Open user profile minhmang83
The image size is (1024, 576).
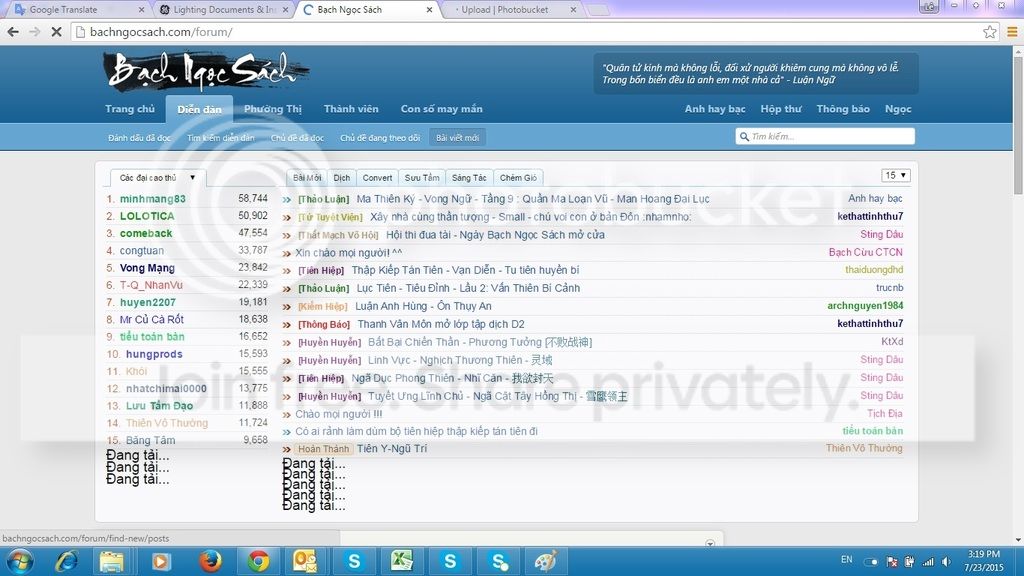coord(153,199)
